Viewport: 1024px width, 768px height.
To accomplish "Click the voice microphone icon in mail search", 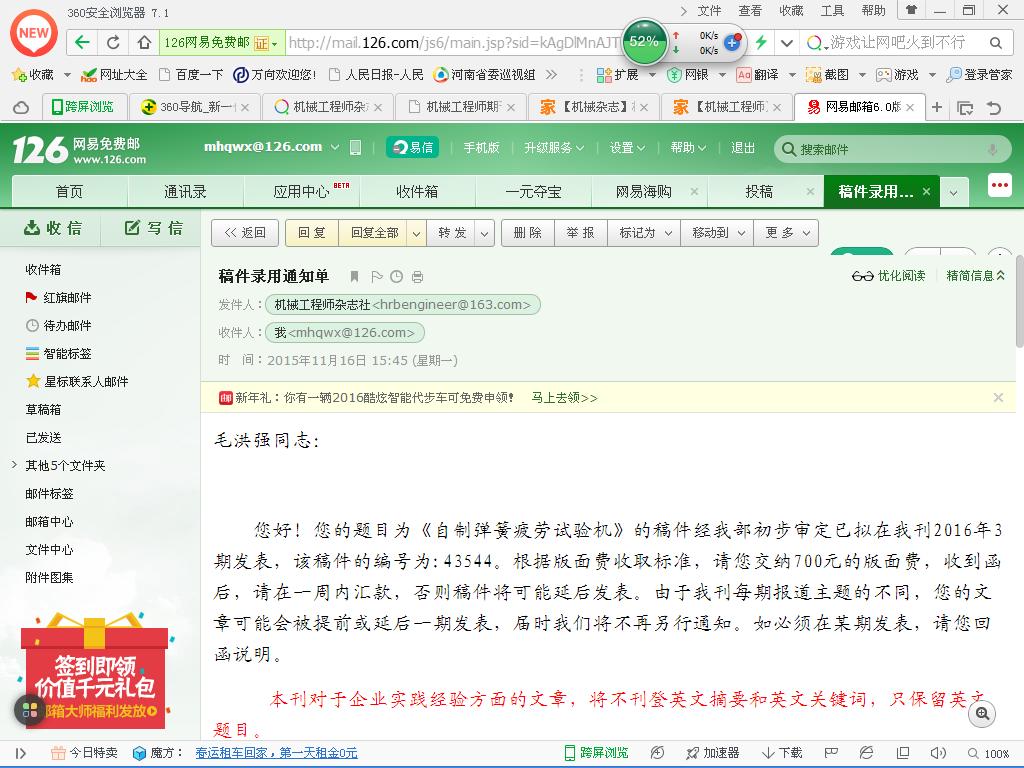I will (993, 150).
